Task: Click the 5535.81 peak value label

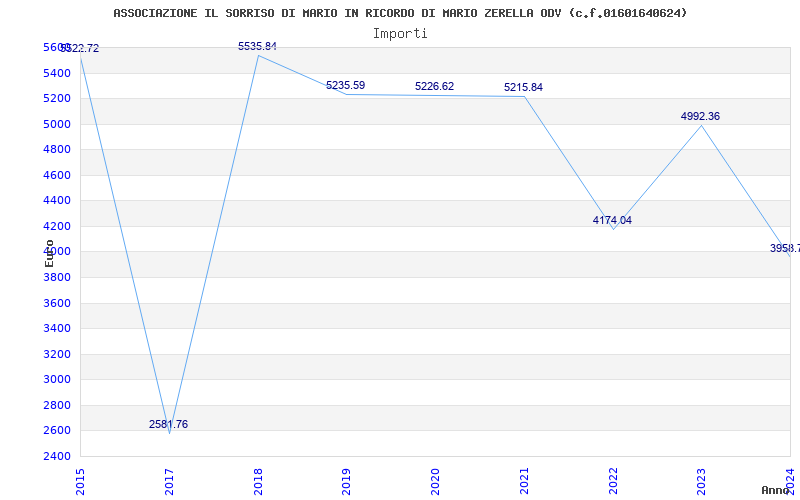Action: coord(257,46)
